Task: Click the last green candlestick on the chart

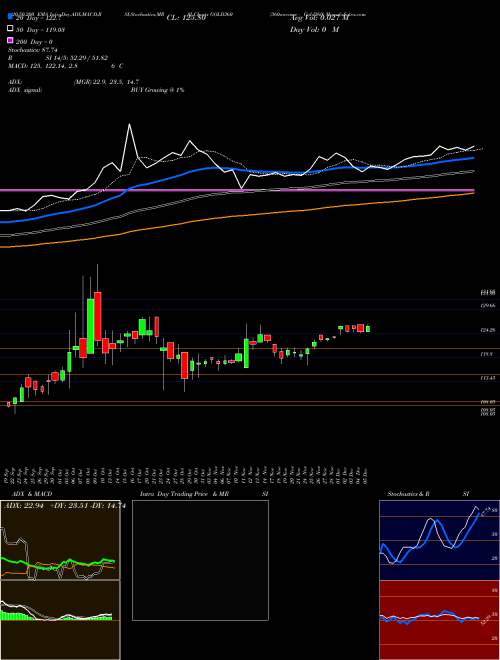Action: 368,329
